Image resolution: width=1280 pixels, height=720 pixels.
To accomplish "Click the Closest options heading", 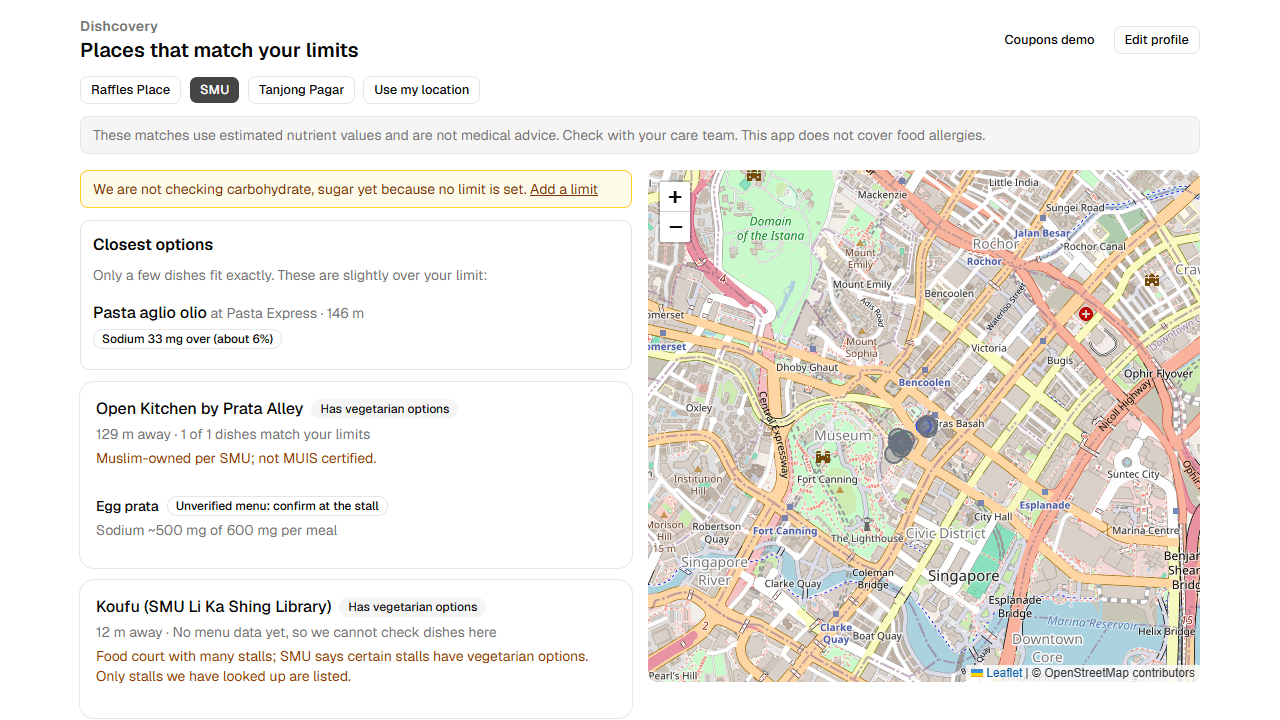I will tap(153, 245).
